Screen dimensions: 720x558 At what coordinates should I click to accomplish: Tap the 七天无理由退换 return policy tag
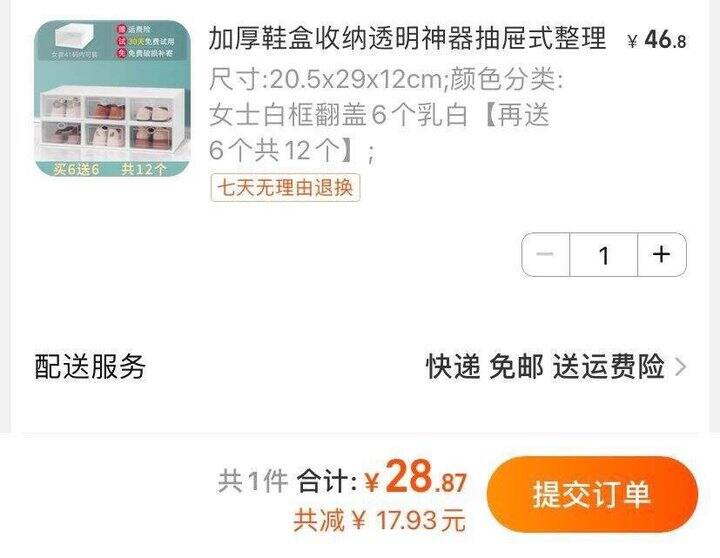[x=285, y=187]
